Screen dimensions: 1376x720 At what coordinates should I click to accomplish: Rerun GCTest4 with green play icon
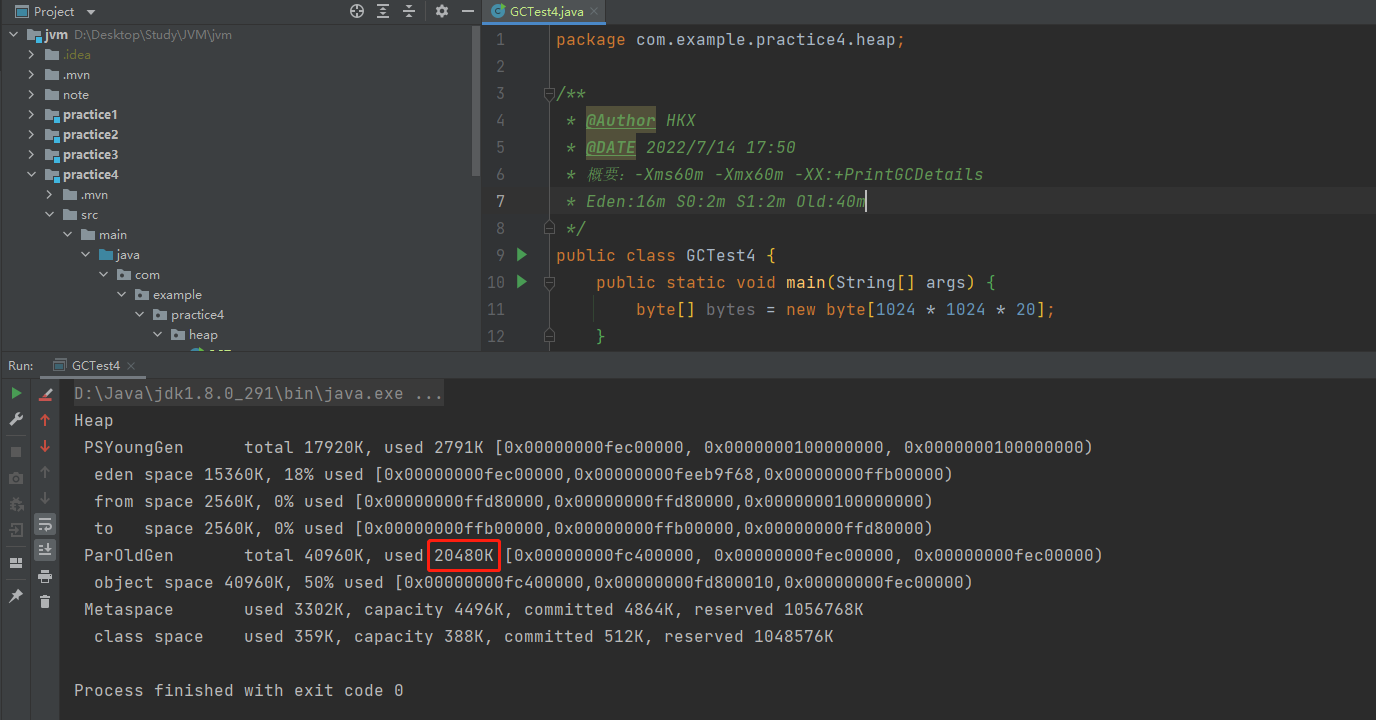pos(16,393)
